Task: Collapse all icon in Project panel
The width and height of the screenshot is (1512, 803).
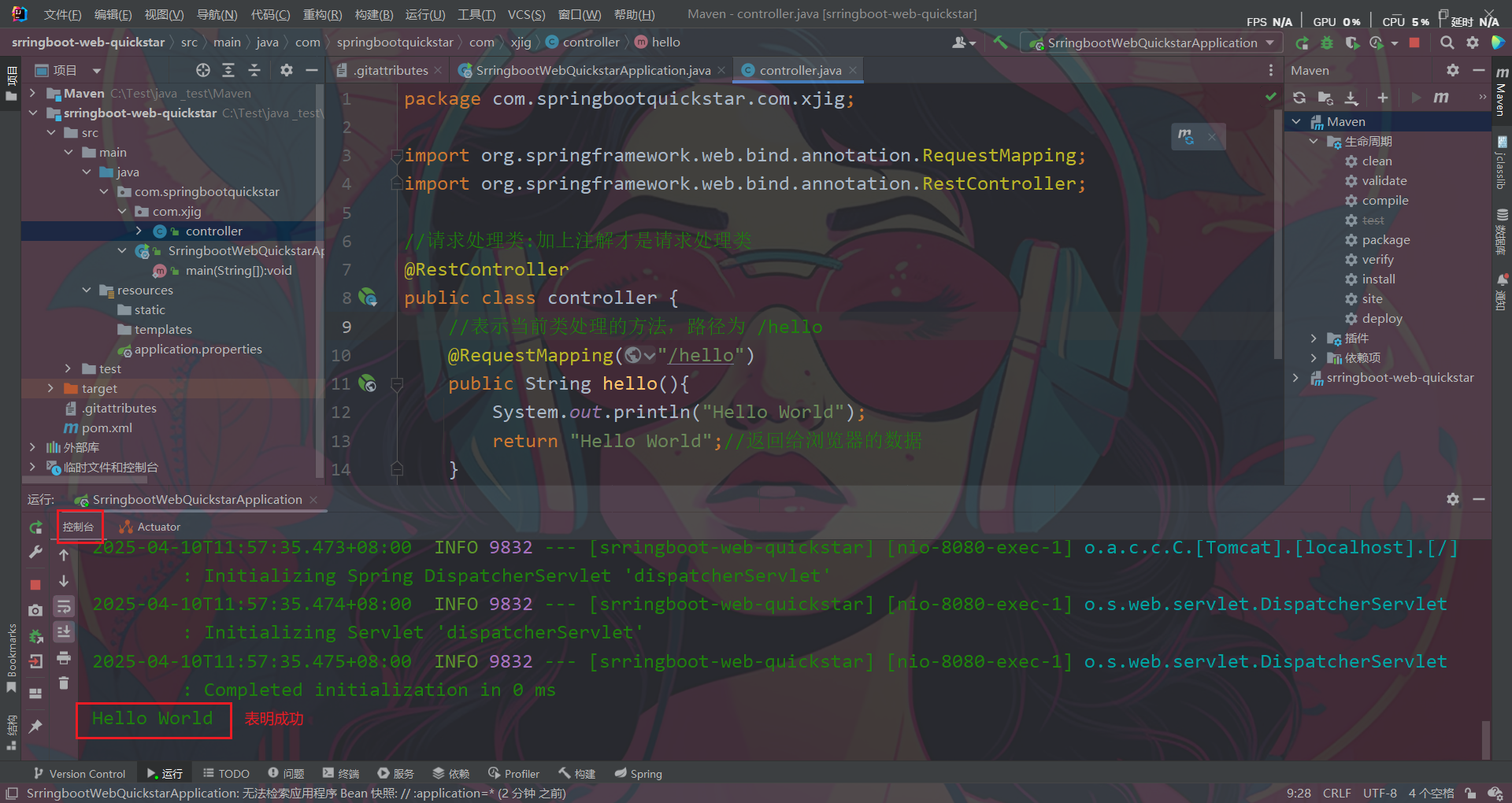Action: [254, 70]
